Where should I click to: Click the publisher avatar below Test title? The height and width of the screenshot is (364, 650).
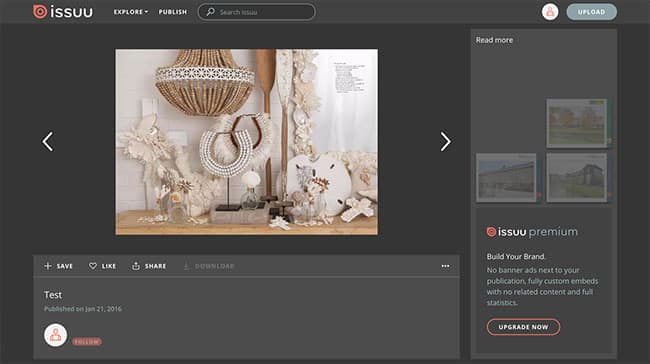pos(56,335)
